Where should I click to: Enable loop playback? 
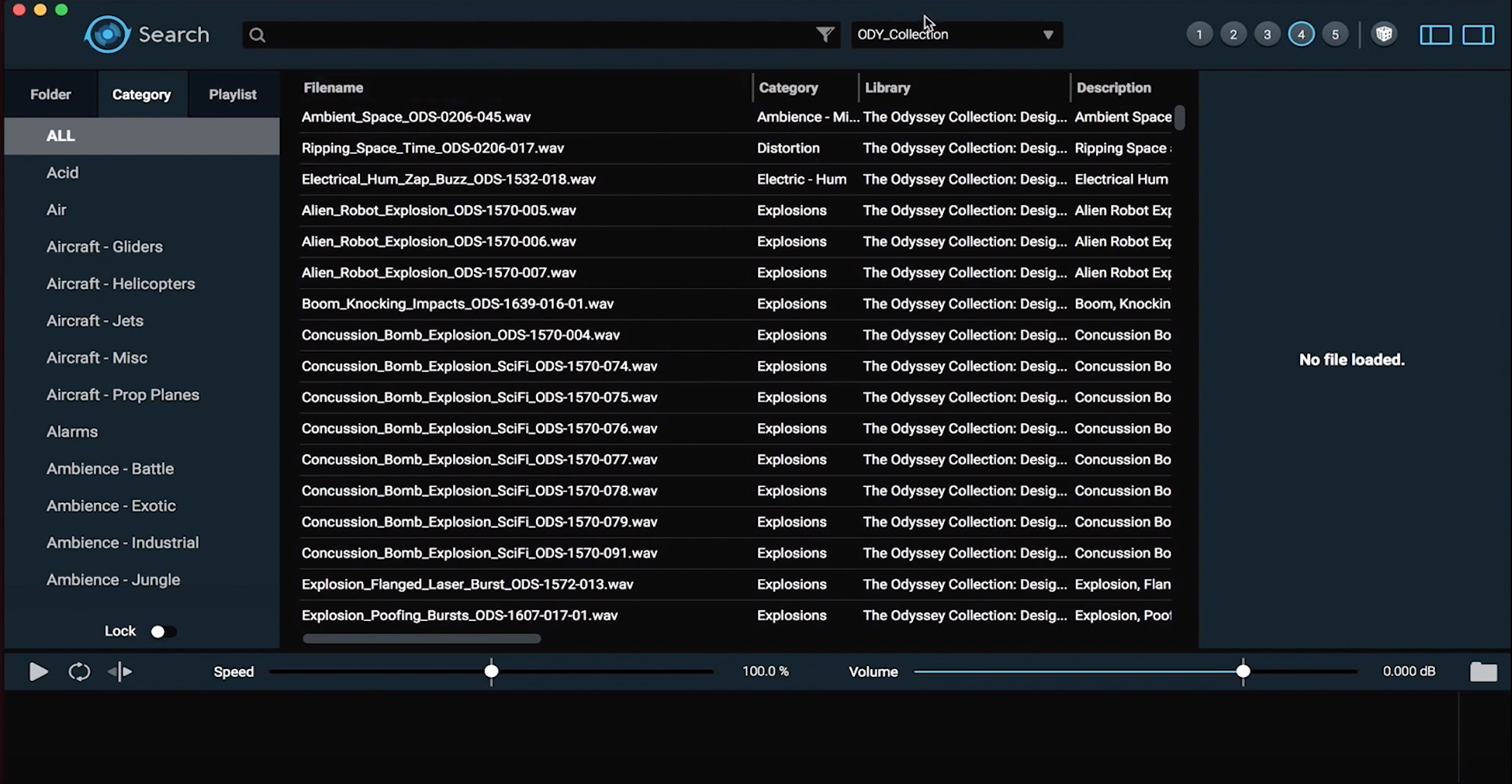(x=78, y=671)
